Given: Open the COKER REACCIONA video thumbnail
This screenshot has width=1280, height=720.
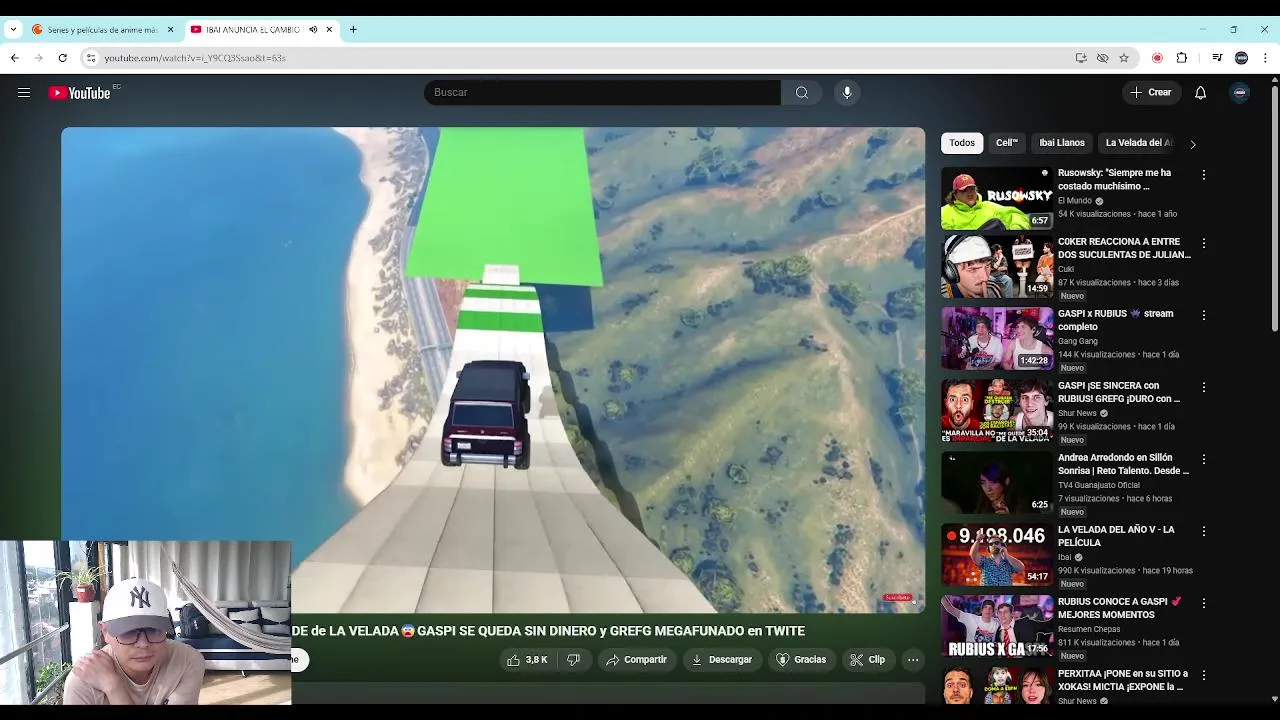Looking at the screenshot, I should pos(996,266).
